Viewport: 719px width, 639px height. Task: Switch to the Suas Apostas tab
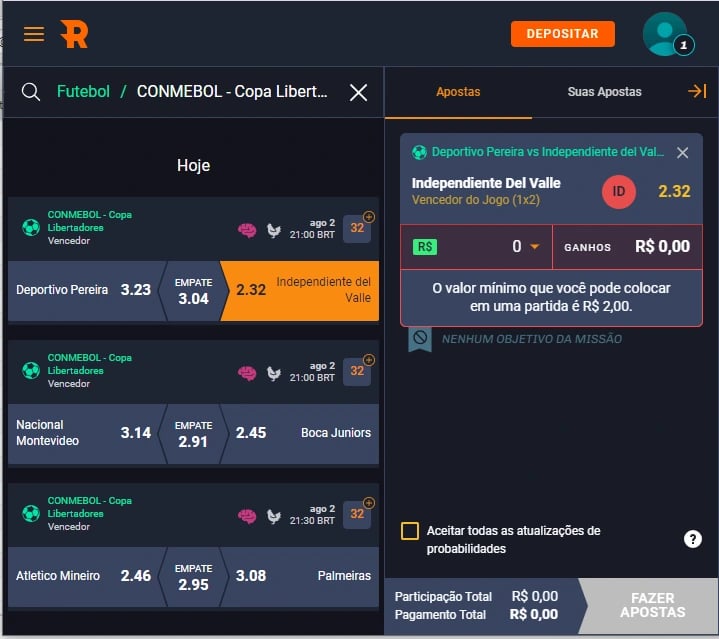[604, 92]
